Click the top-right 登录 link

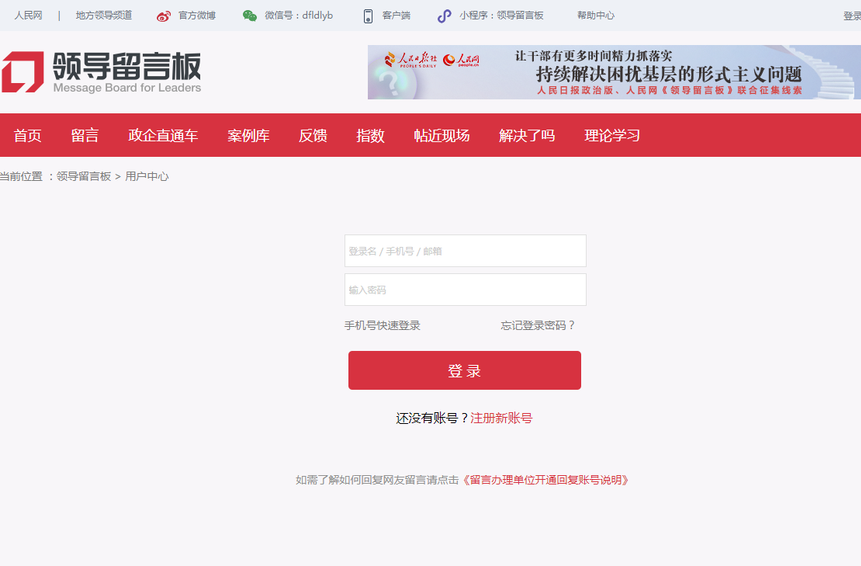852,16
